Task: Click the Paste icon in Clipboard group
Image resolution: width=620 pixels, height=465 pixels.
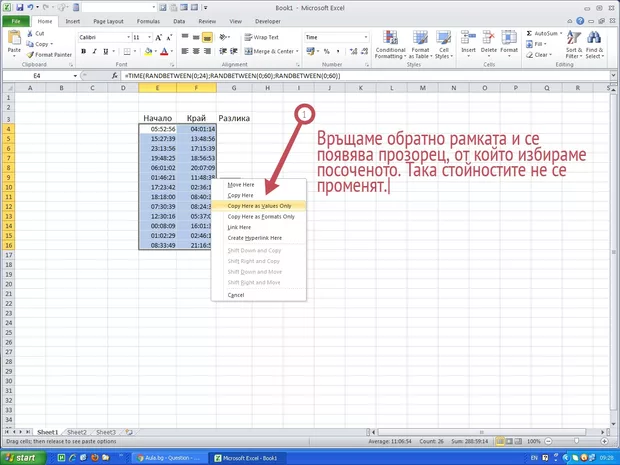Action: point(14,39)
